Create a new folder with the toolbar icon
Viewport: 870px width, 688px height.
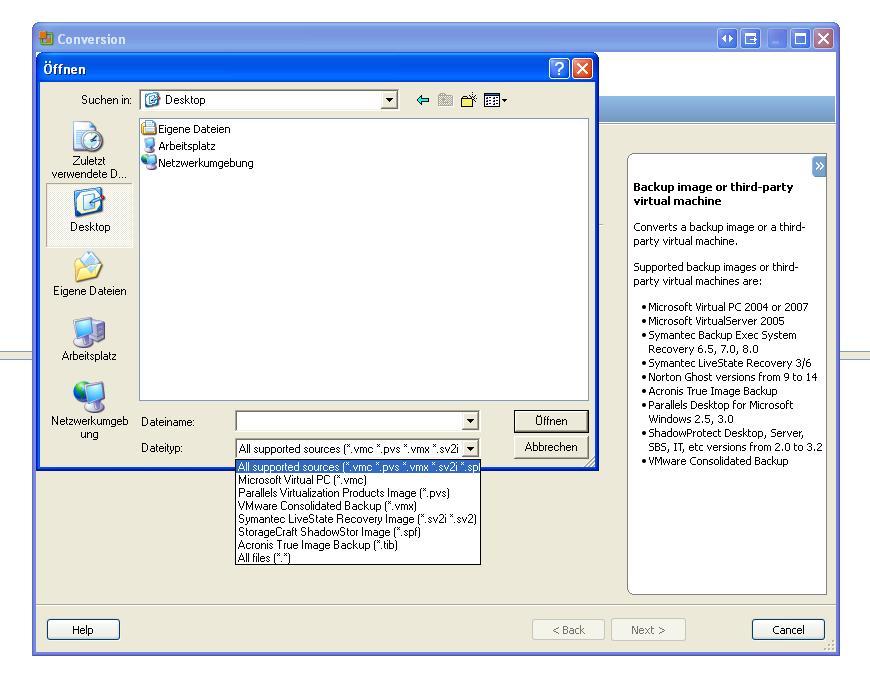coord(468,100)
